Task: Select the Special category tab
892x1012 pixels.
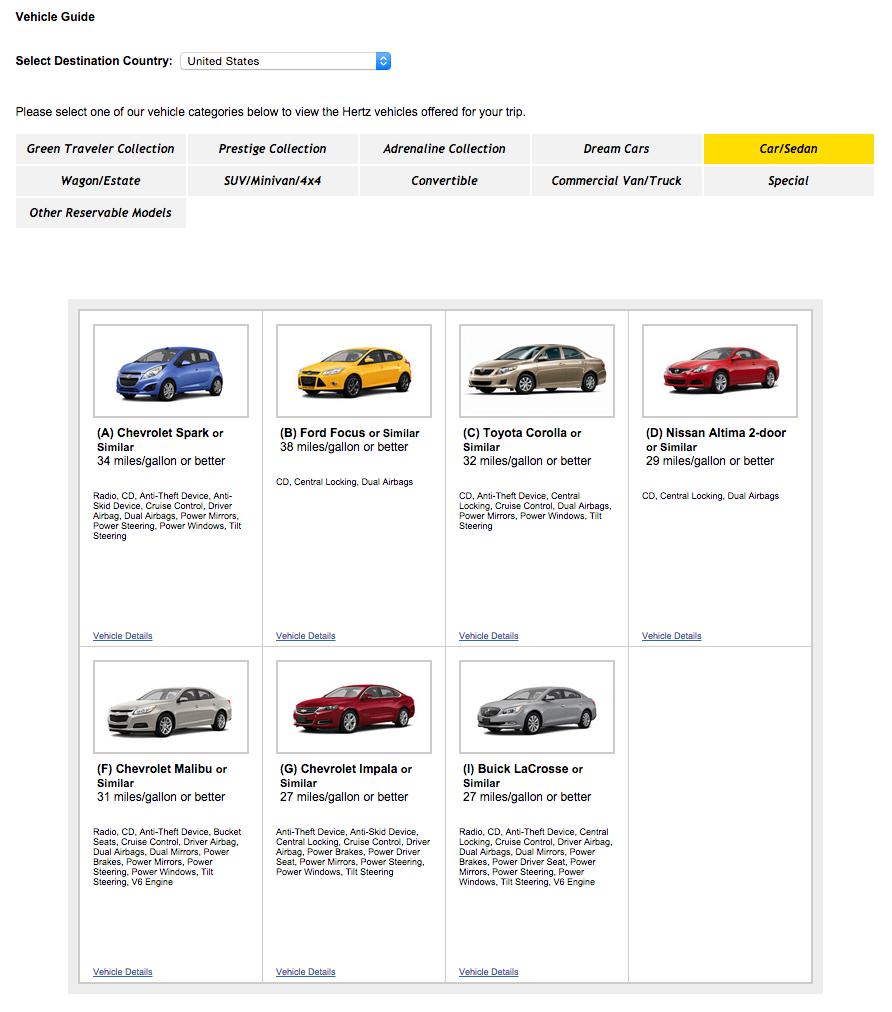Action: (x=789, y=181)
